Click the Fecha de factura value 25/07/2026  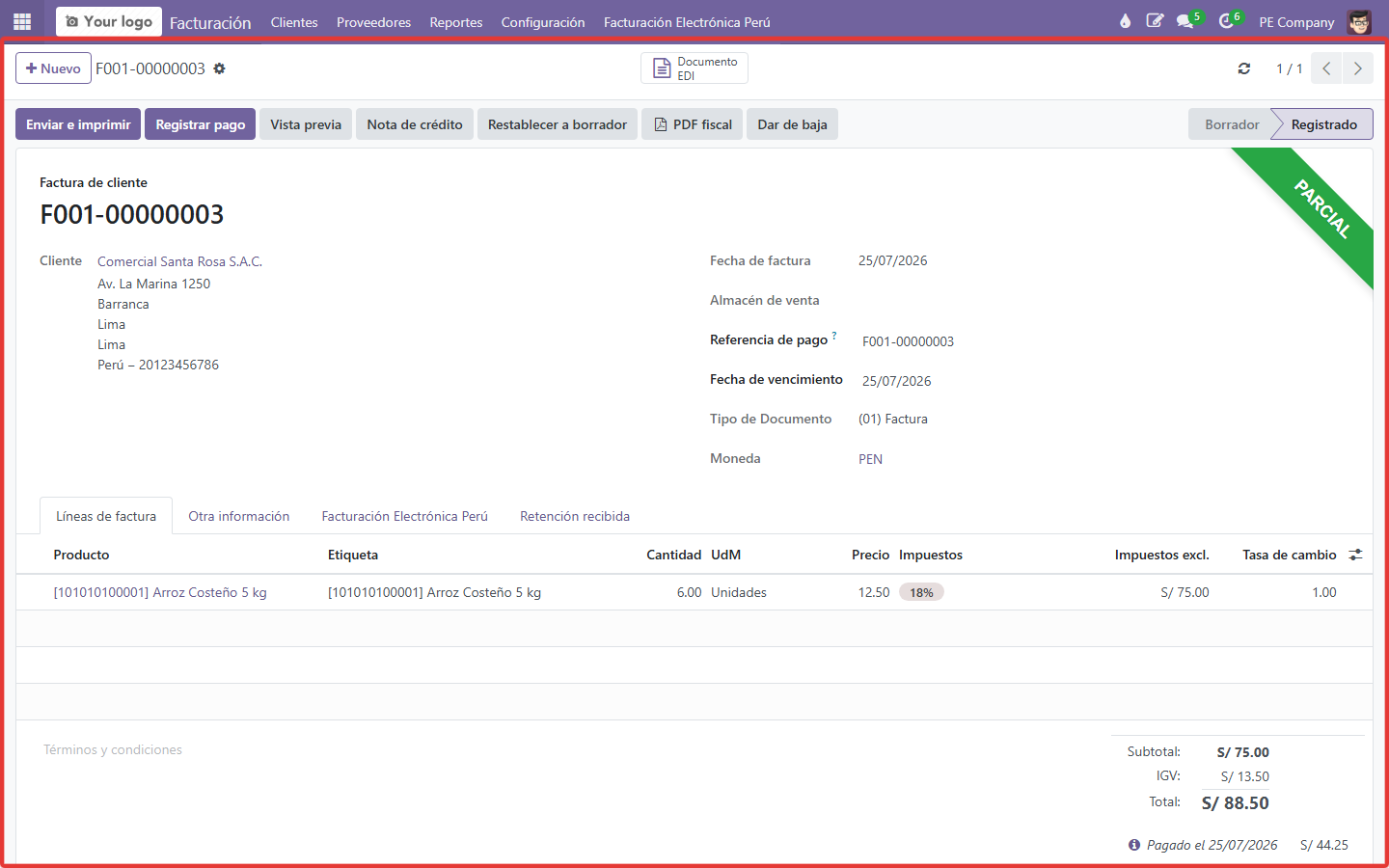pyautogui.click(x=893, y=260)
